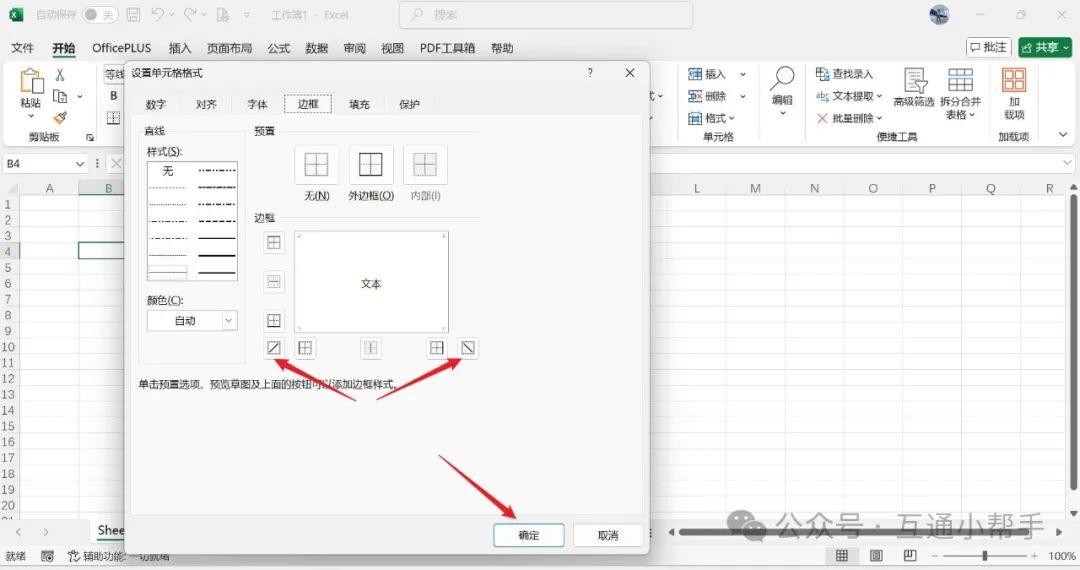Choose the 内部(I) inside border preset
Image resolution: width=1080 pixels, height=570 pixels.
pyautogui.click(x=425, y=165)
